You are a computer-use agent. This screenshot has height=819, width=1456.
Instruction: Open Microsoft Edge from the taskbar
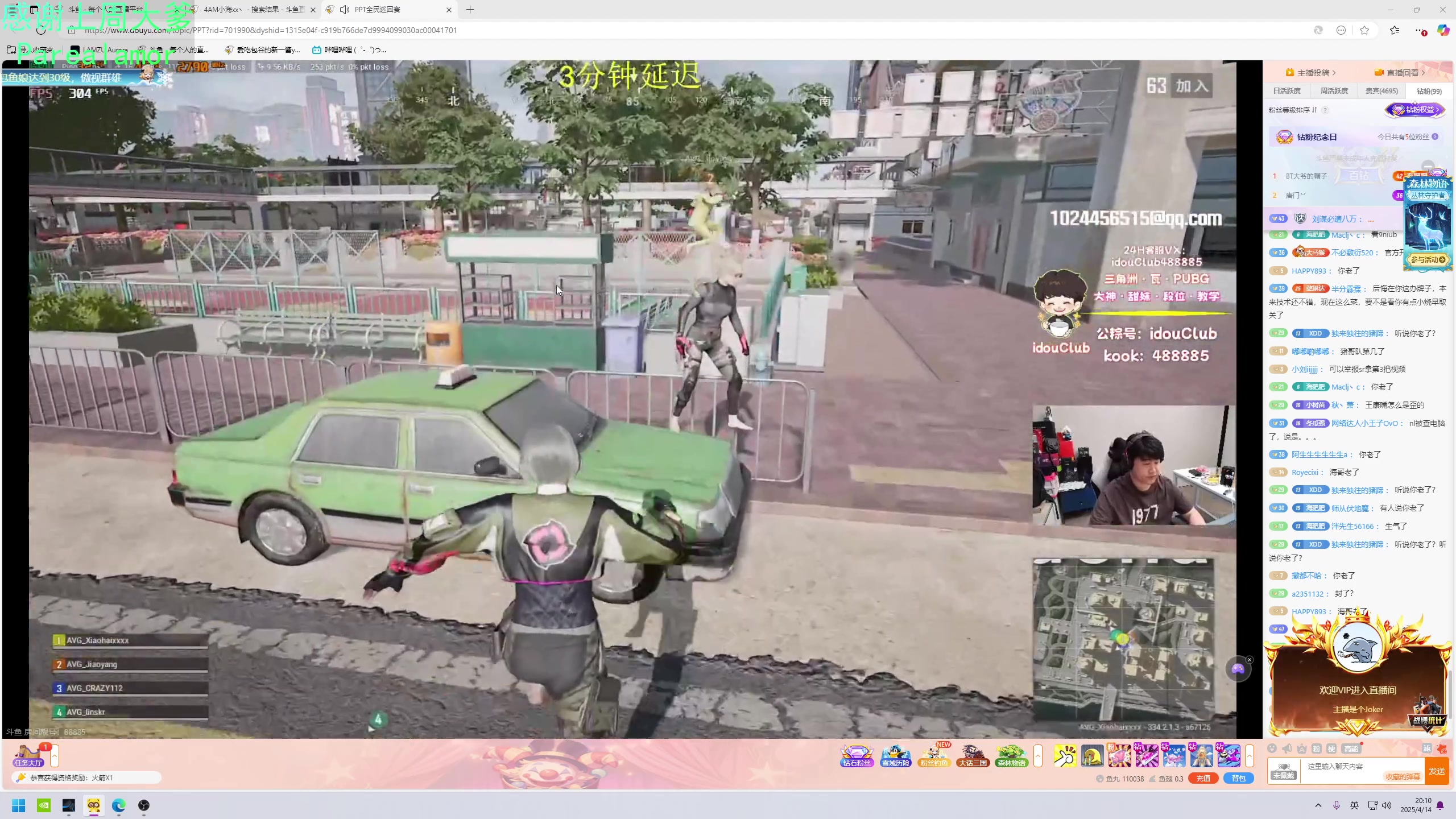pos(118,805)
